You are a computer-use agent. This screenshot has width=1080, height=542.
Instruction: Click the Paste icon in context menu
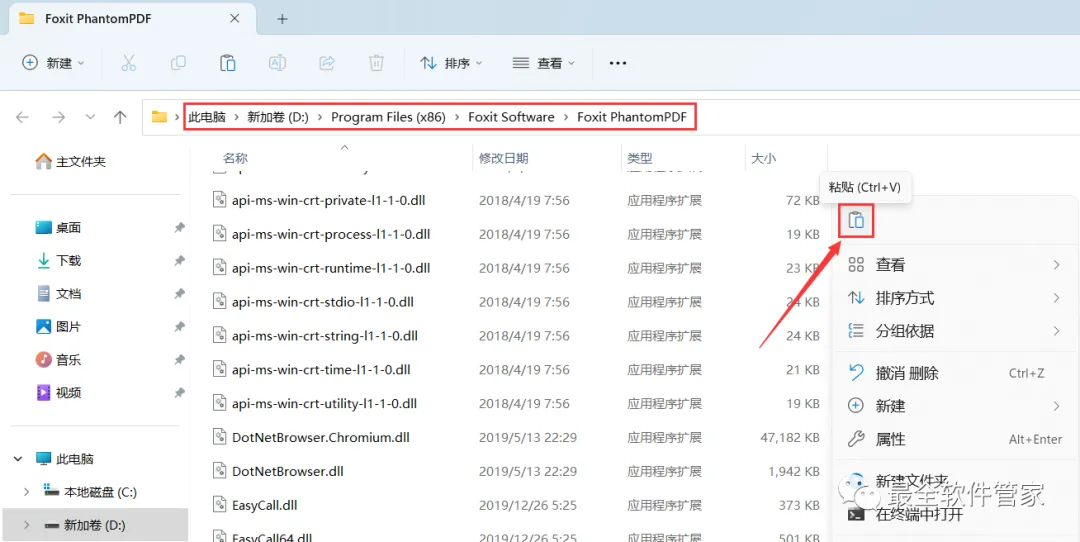point(856,220)
